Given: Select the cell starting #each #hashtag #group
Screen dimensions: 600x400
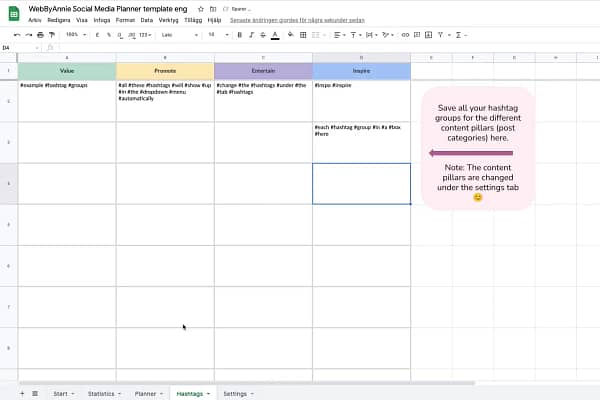Looking at the screenshot, I should point(362,142).
